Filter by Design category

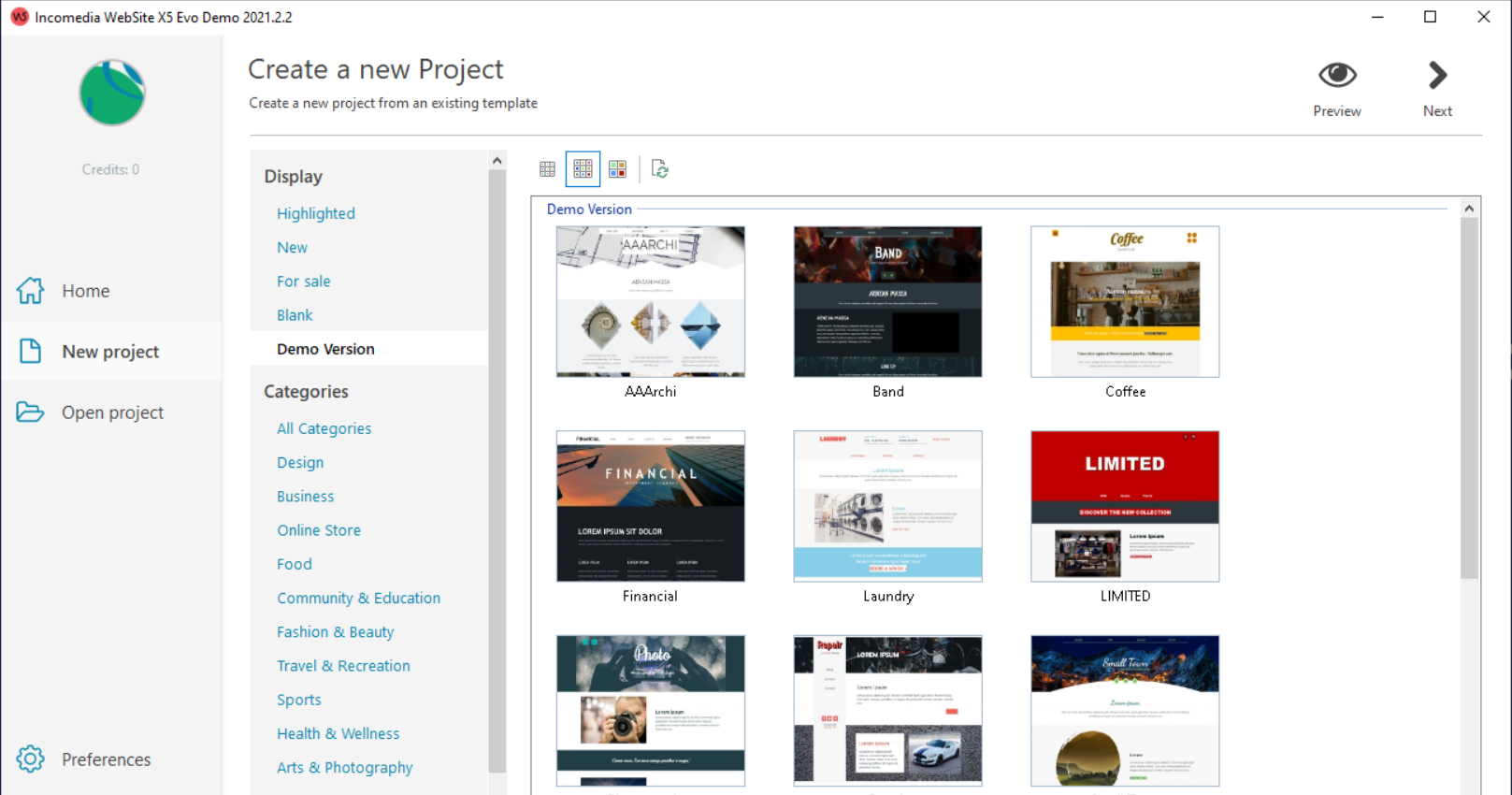tap(300, 462)
